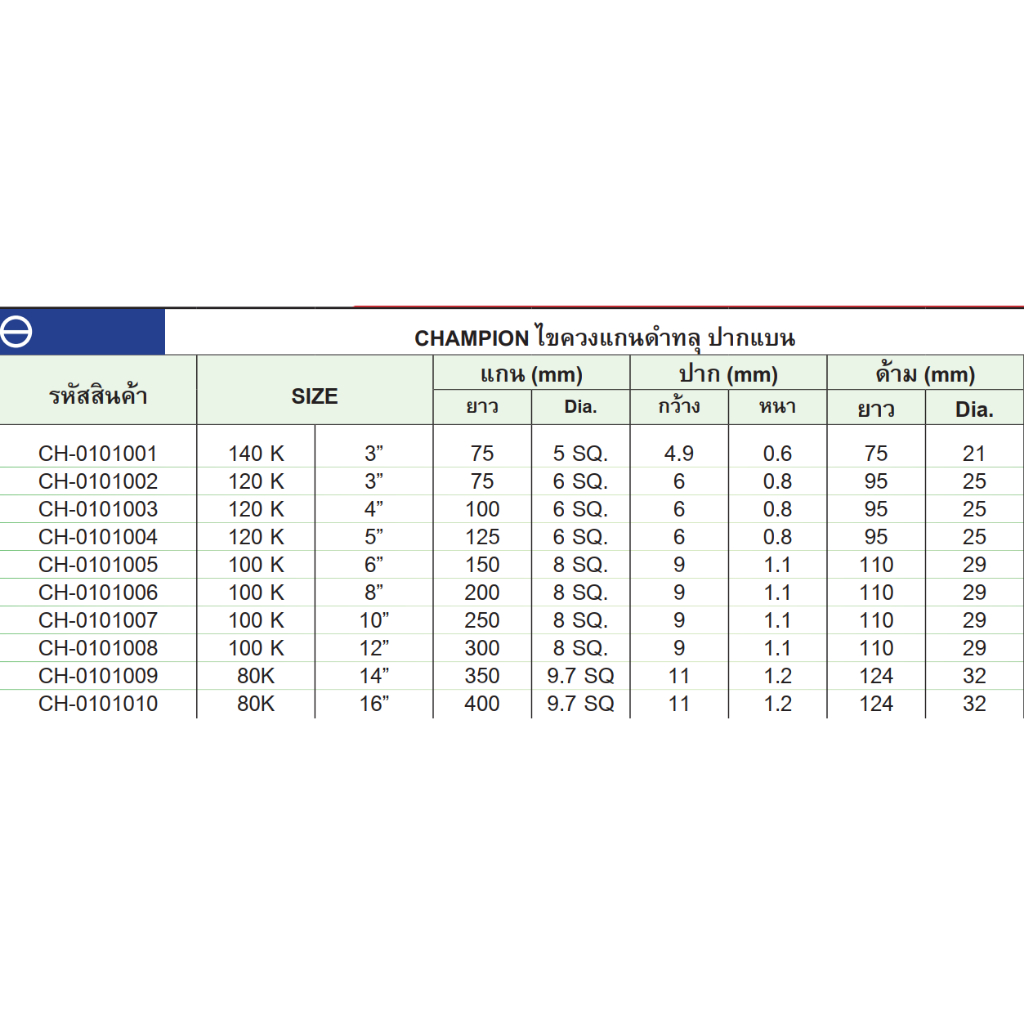1024x1024 pixels.
Task: Select the table title CHAMPION heading
Action: 605,338
